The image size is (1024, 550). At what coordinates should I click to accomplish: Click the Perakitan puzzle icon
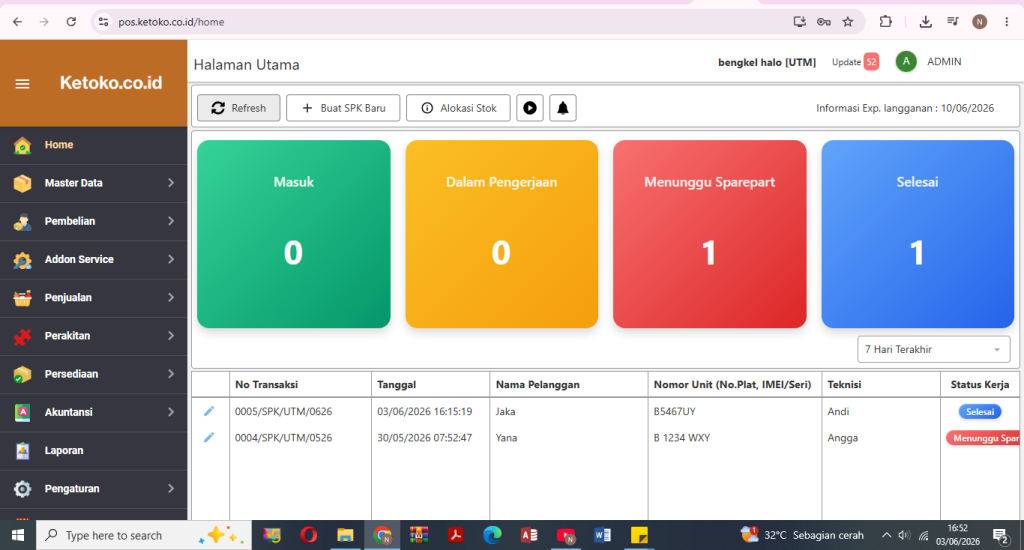[22, 336]
